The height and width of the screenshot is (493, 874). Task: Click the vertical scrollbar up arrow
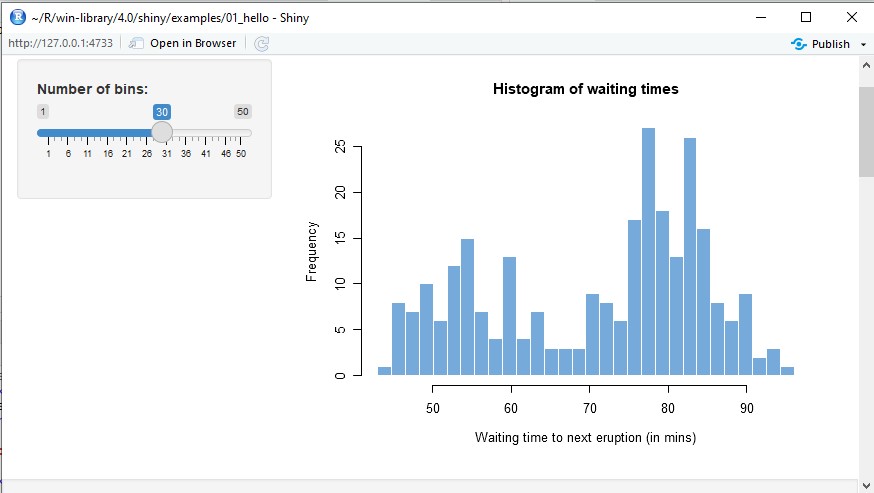tap(866, 65)
